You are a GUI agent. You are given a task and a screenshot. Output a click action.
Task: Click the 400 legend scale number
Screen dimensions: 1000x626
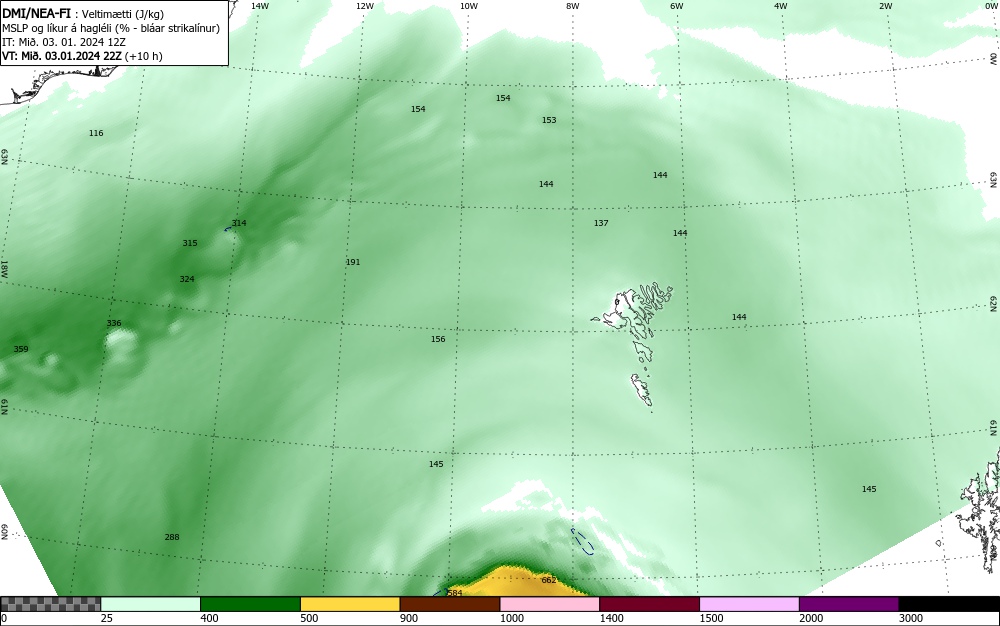pos(209,618)
